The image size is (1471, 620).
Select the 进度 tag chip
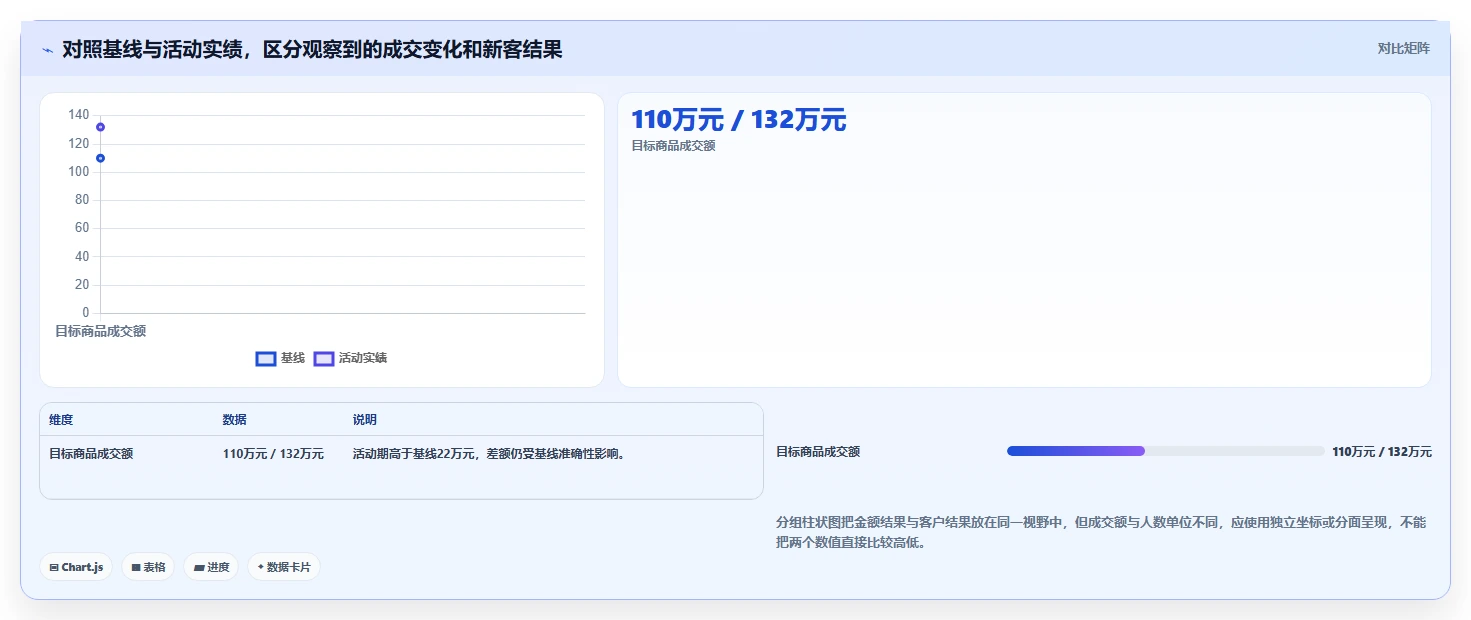click(211, 567)
